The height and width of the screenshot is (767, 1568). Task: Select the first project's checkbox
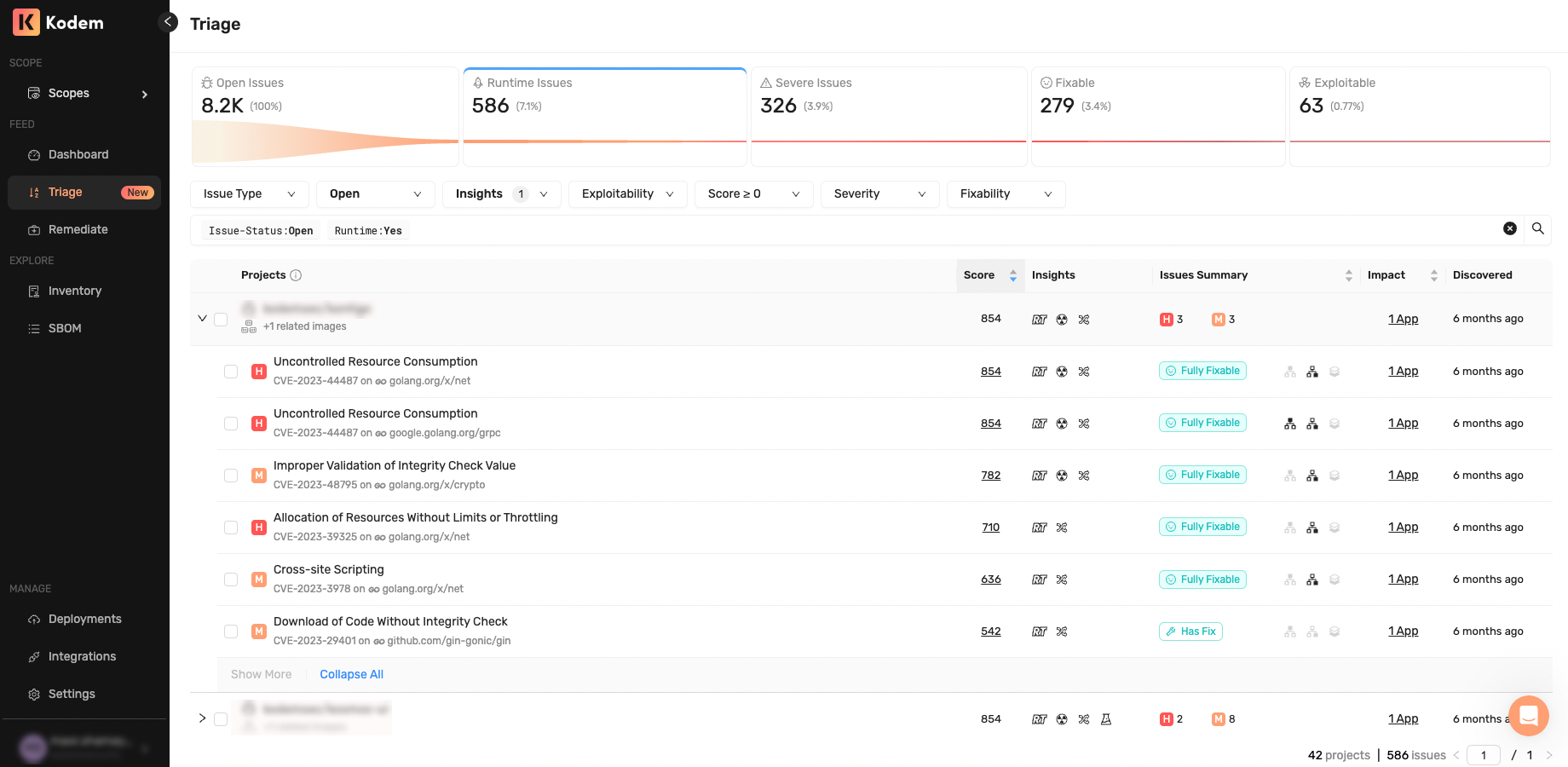(x=221, y=320)
